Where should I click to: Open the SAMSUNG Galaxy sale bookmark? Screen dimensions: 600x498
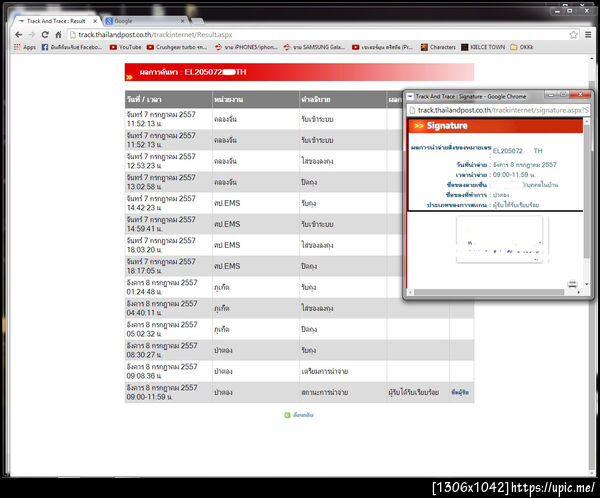314,47
